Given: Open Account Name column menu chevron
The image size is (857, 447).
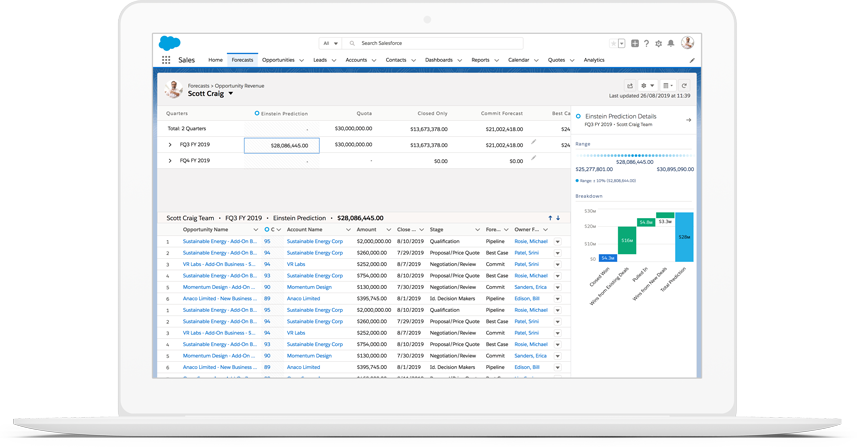Looking at the screenshot, I should [x=348, y=230].
